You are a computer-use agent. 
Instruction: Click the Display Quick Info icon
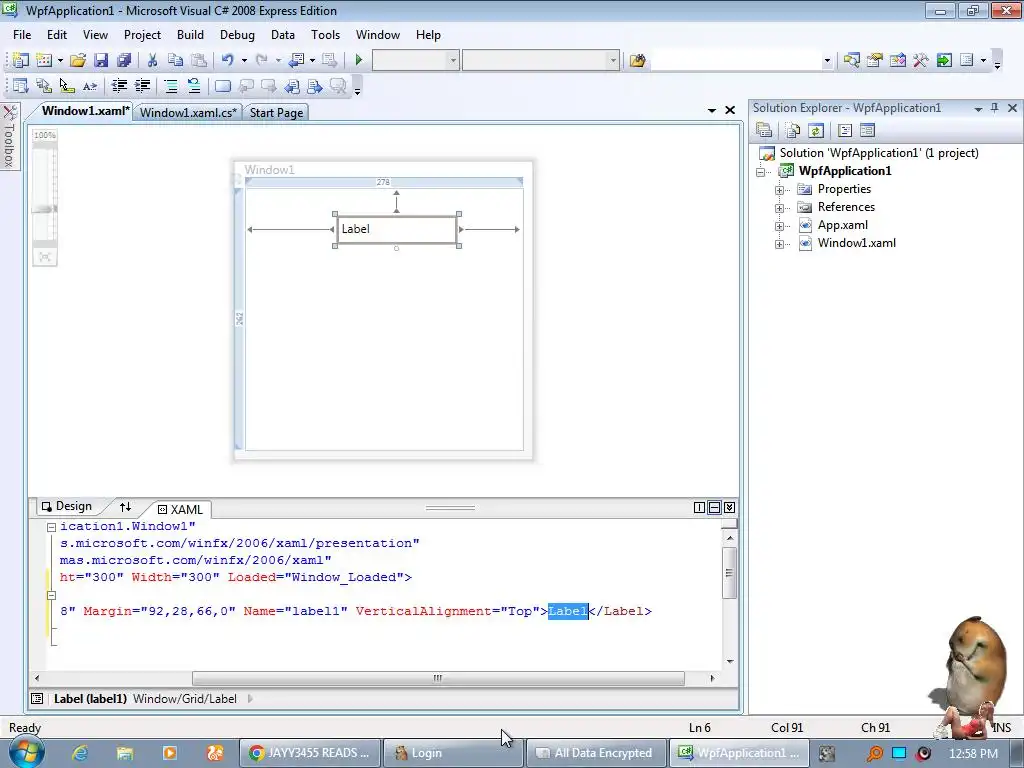[x=67, y=86]
